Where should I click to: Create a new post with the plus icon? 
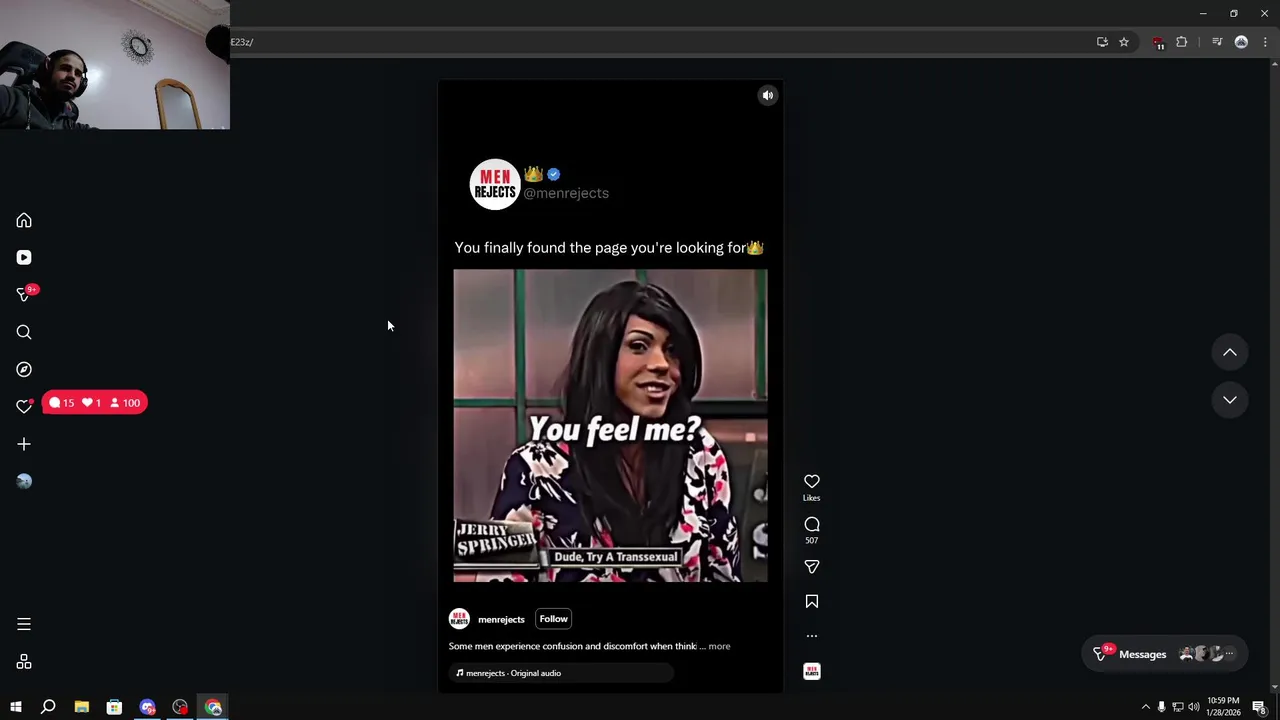[x=24, y=444]
